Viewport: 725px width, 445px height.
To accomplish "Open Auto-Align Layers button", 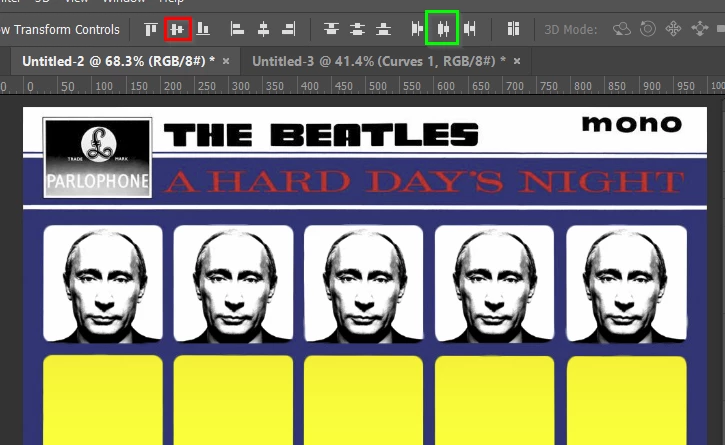I will pos(513,29).
